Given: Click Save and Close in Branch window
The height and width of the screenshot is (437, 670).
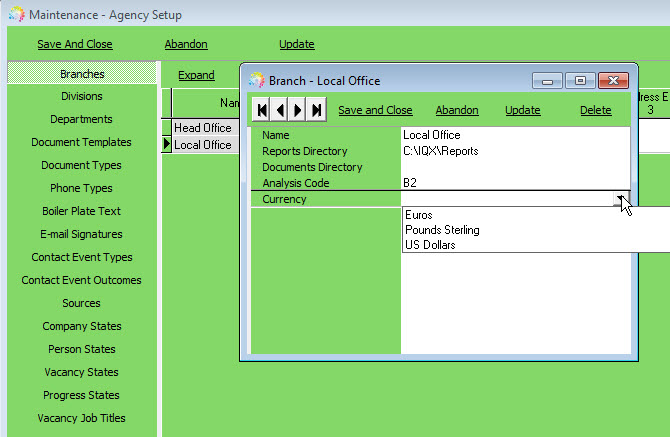Looking at the screenshot, I should 375,110.
